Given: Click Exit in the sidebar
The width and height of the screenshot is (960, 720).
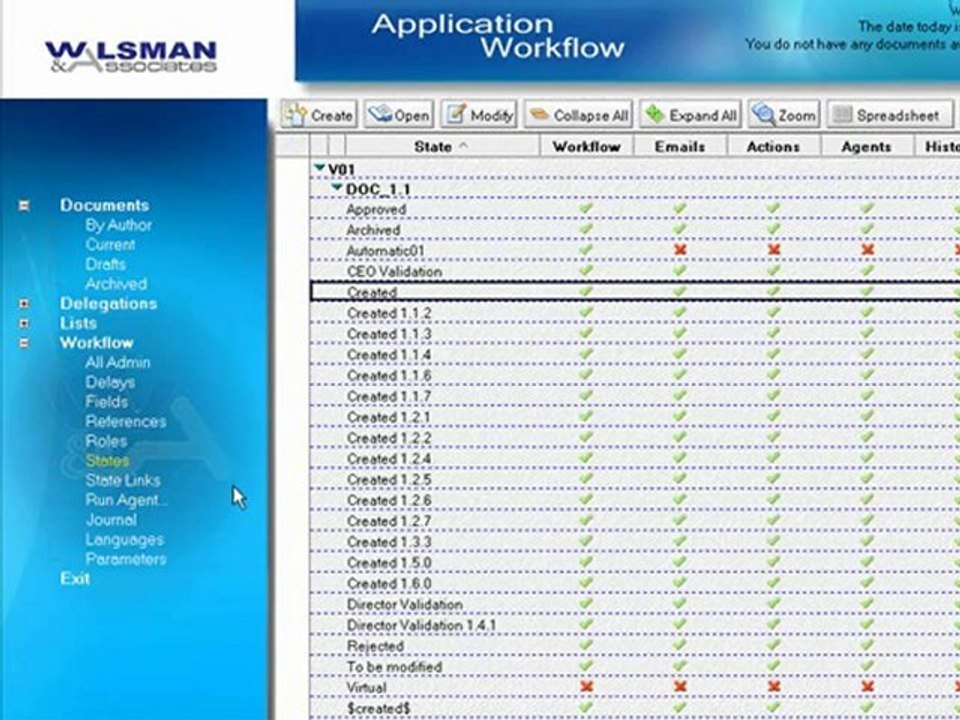Looking at the screenshot, I should click(x=75, y=579).
